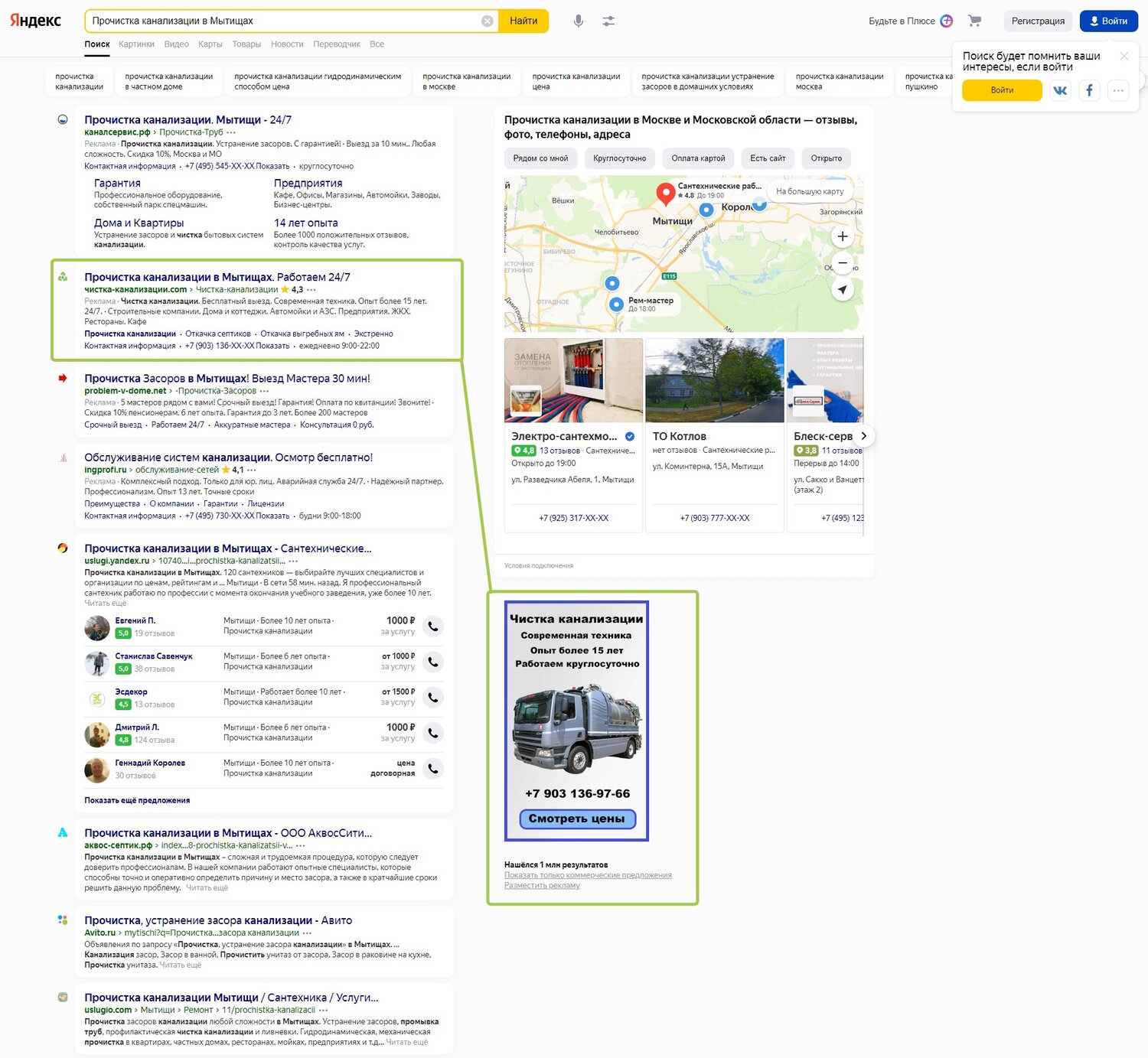Click Разместить рекламу link
This screenshot has width=1148, height=1058.
(x=542, y=885)
